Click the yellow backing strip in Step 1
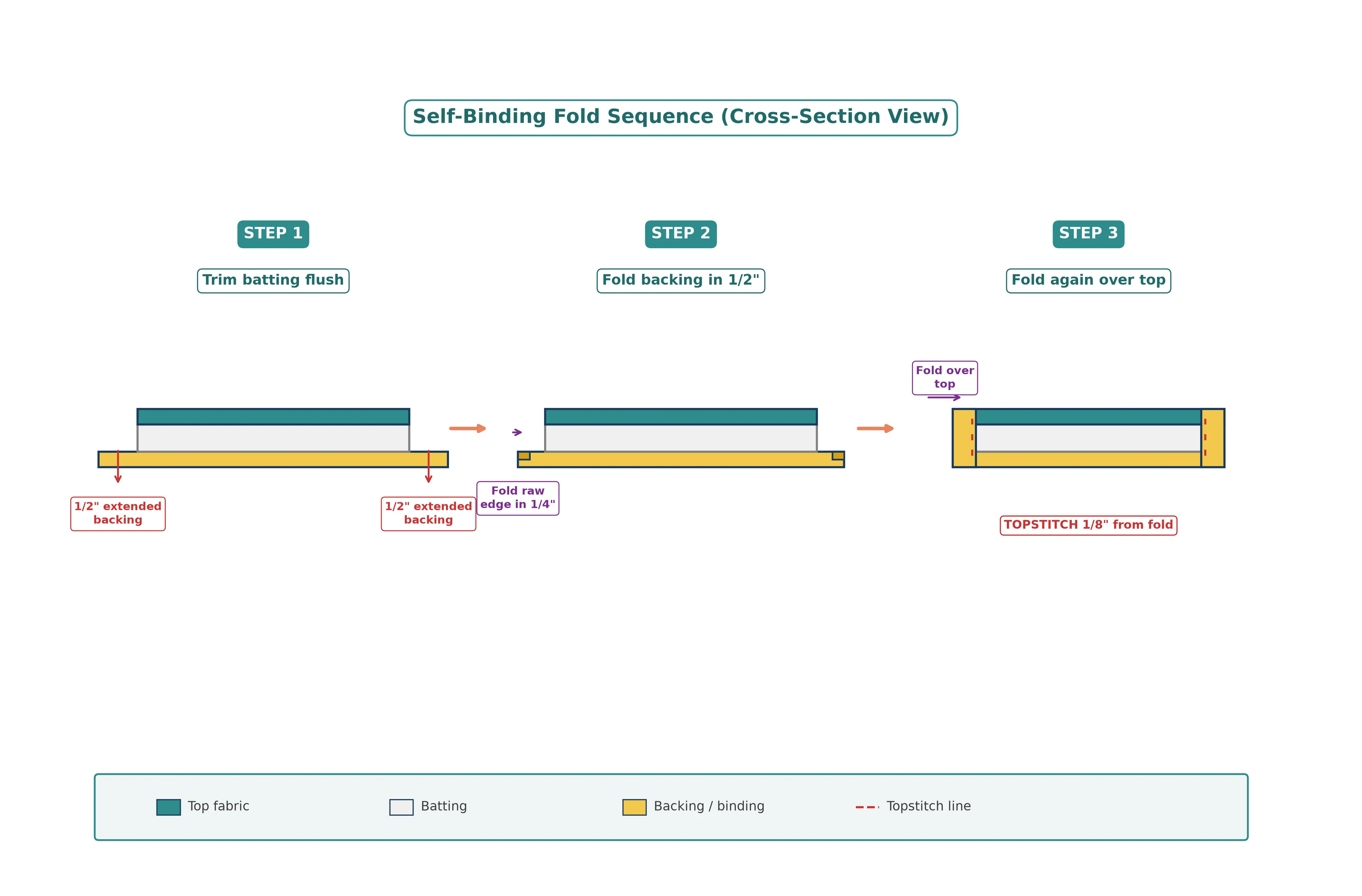This screenshot has height=896, width=1362. 273,459
